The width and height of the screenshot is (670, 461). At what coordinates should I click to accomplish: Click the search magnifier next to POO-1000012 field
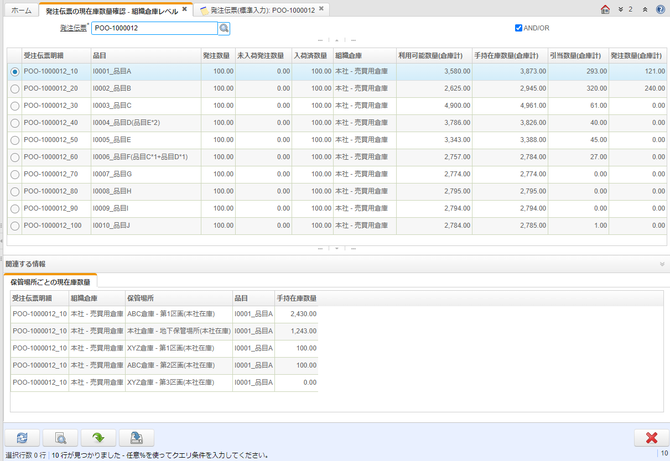pos(224,28)
